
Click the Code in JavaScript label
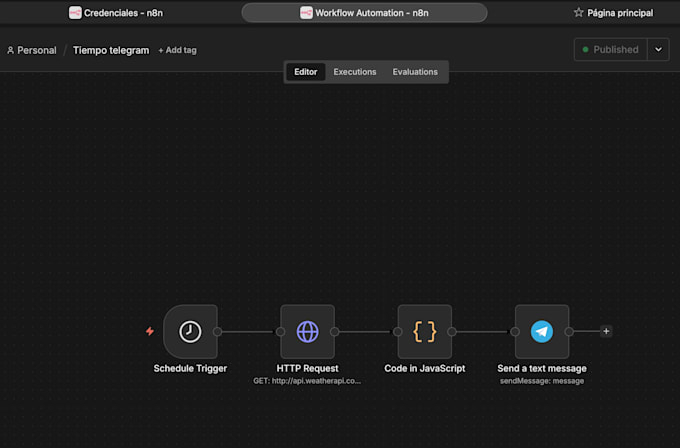[x=425, y=368]
